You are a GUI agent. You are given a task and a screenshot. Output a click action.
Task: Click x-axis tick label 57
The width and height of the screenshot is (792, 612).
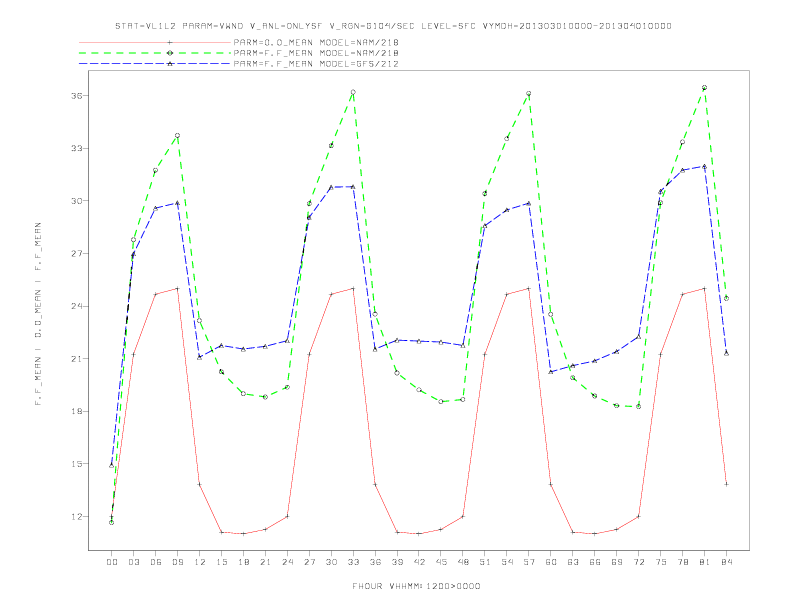coord(529,562)
